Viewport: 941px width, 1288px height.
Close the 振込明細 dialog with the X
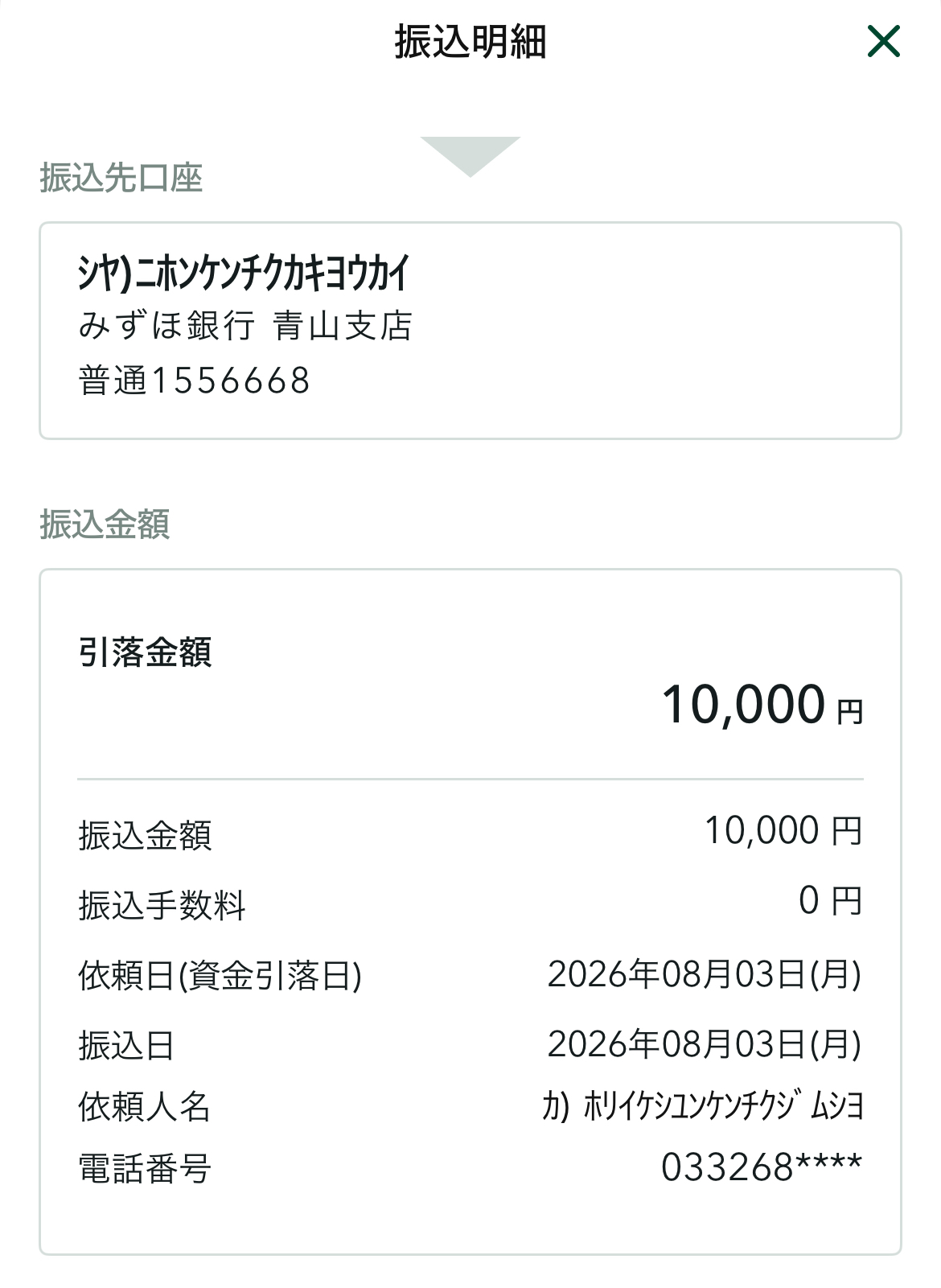pos(883,41)
